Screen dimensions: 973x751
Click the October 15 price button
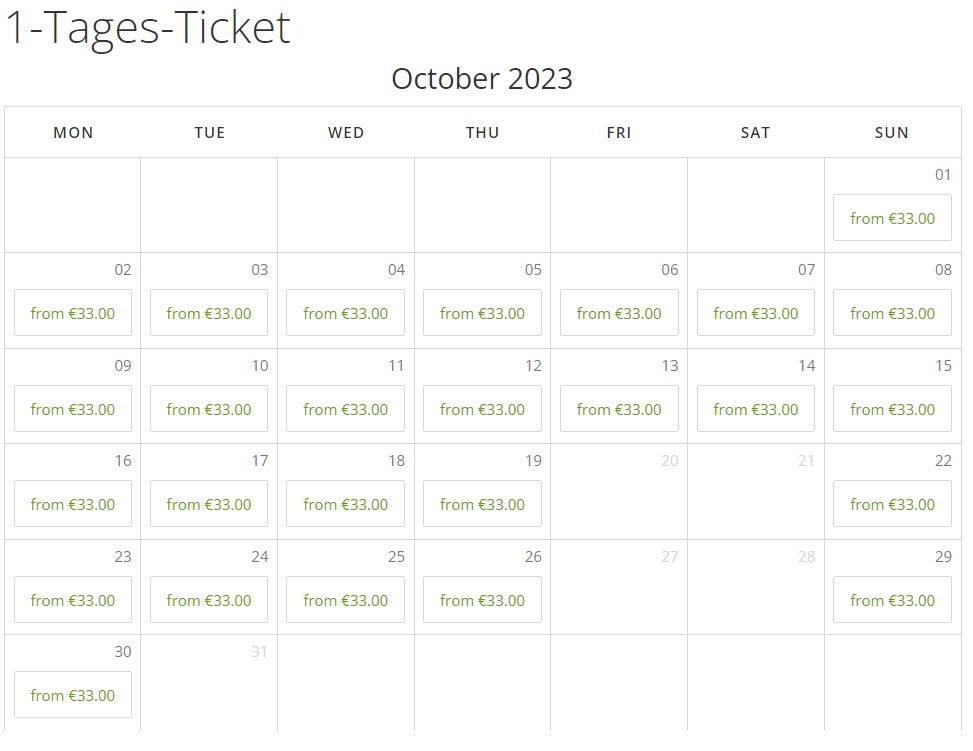pyautogui.click(x=892, y=409)
